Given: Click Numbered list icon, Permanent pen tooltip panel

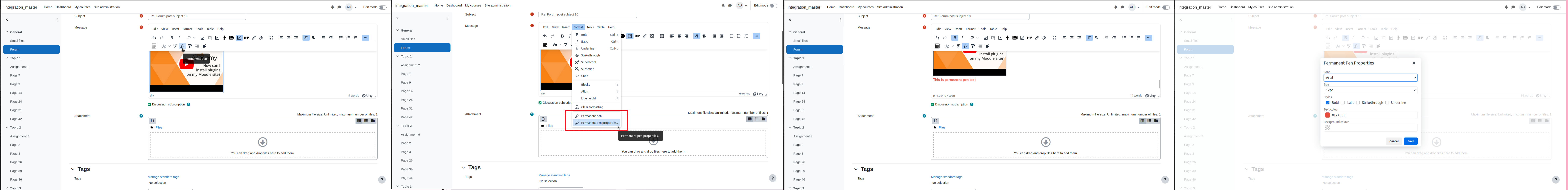Looking at the screenshot, I should (x=348, y=38).
